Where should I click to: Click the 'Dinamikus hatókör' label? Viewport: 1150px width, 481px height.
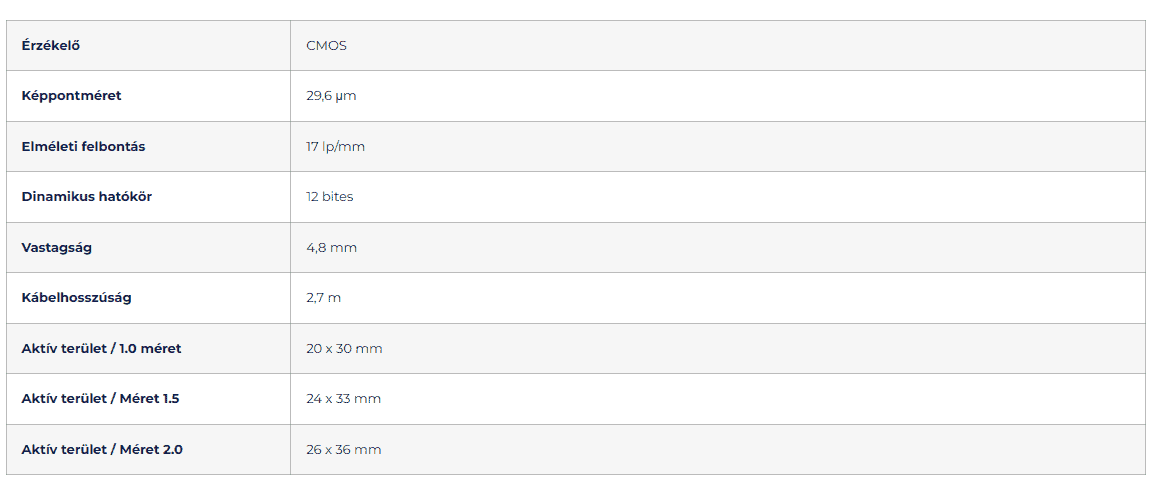point(87,197)
